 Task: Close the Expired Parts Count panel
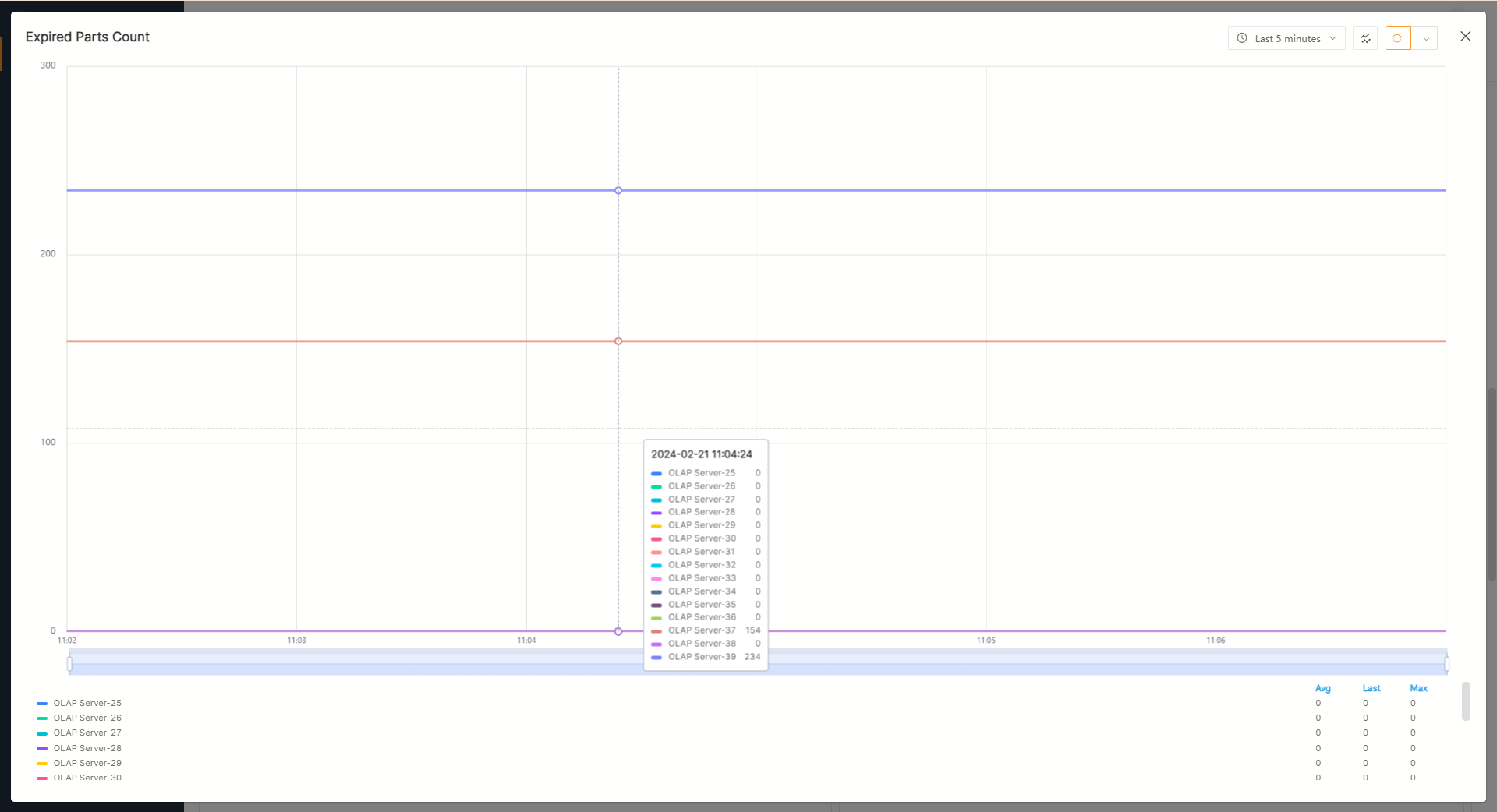tap(1465, 37)
